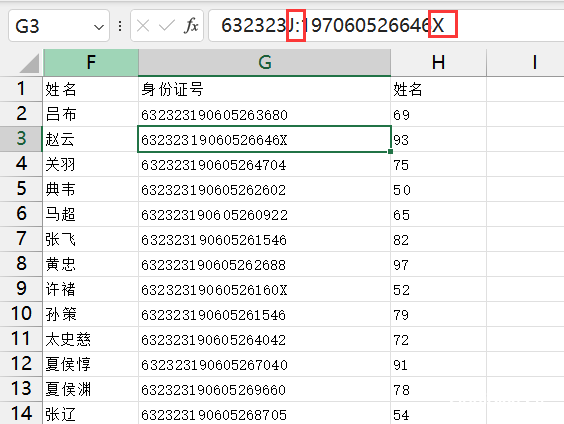Select the name cell 太史慈
This screenshot has width=564, height=424.
click(91, 339)
